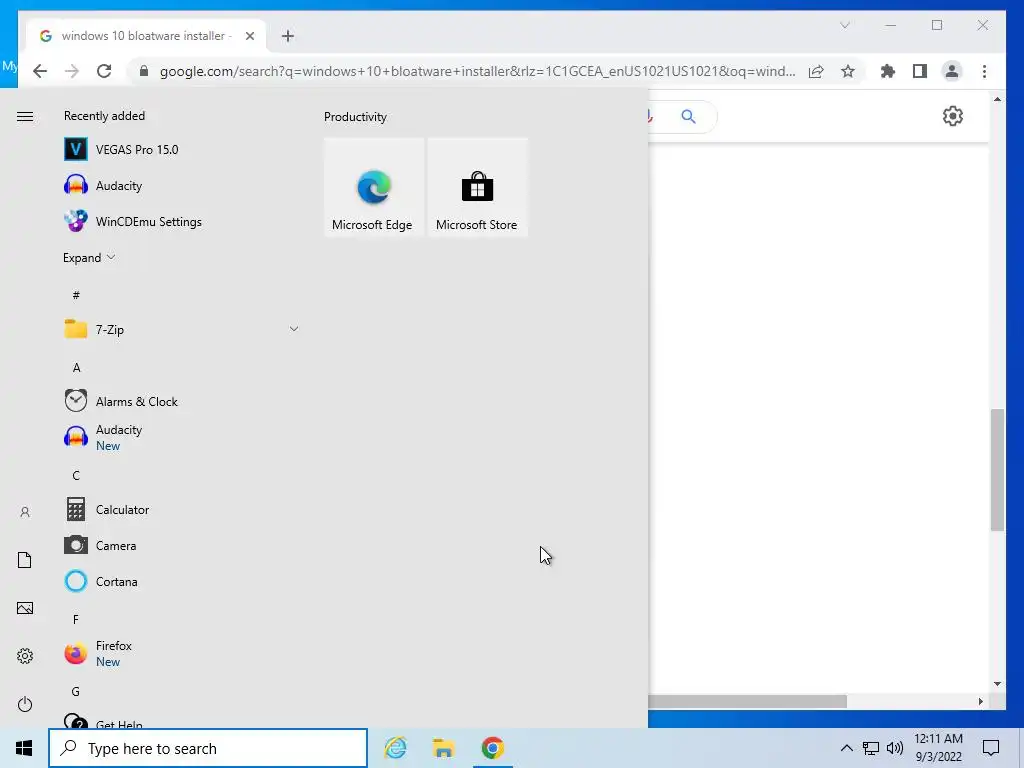Open Pictures icon in Start sidebar
Screen dimensions: 1024x768
[x=25, y=608]
